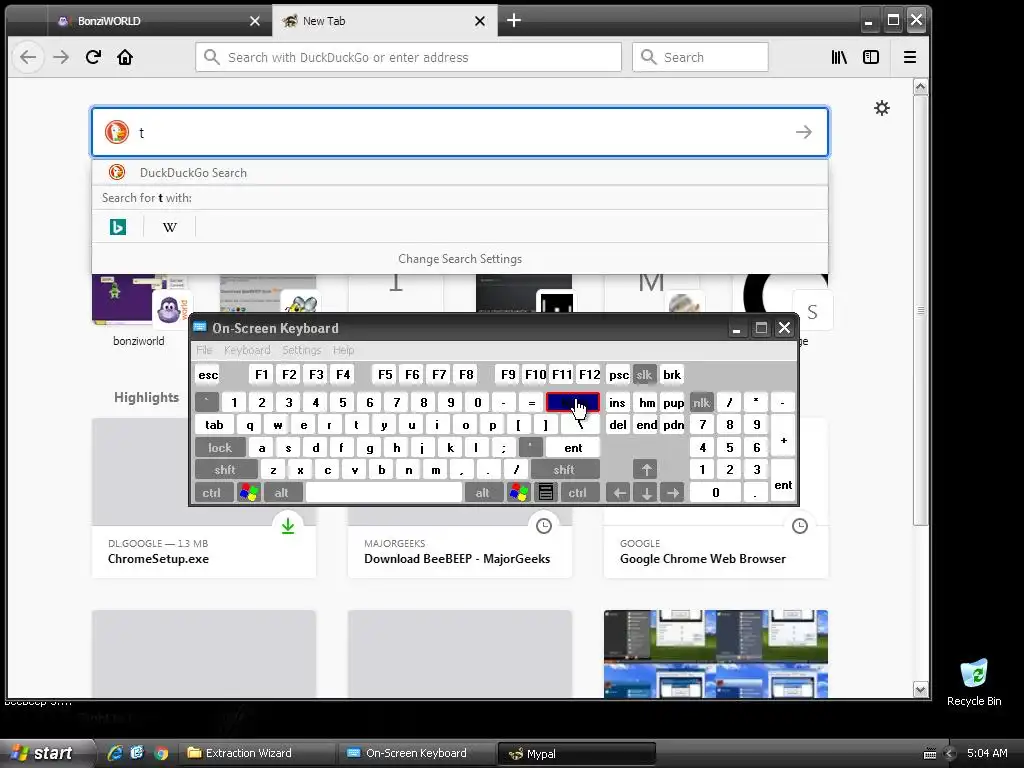Click the browser Back arrow button
Screen dimensions: 1024x768
tap(28, 57)
